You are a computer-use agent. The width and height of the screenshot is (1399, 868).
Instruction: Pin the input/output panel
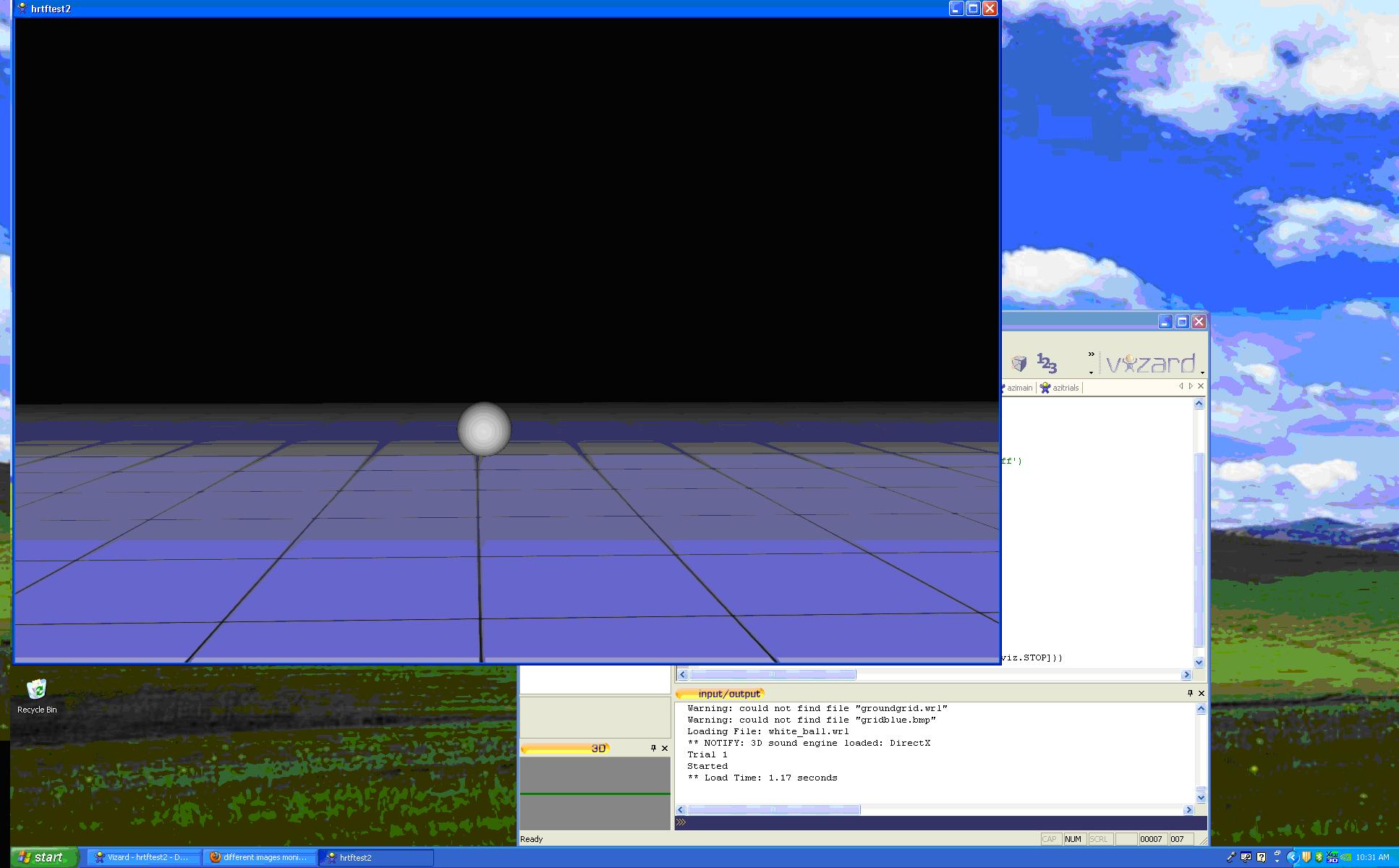pyautogui.click(x=1190, y=693)
